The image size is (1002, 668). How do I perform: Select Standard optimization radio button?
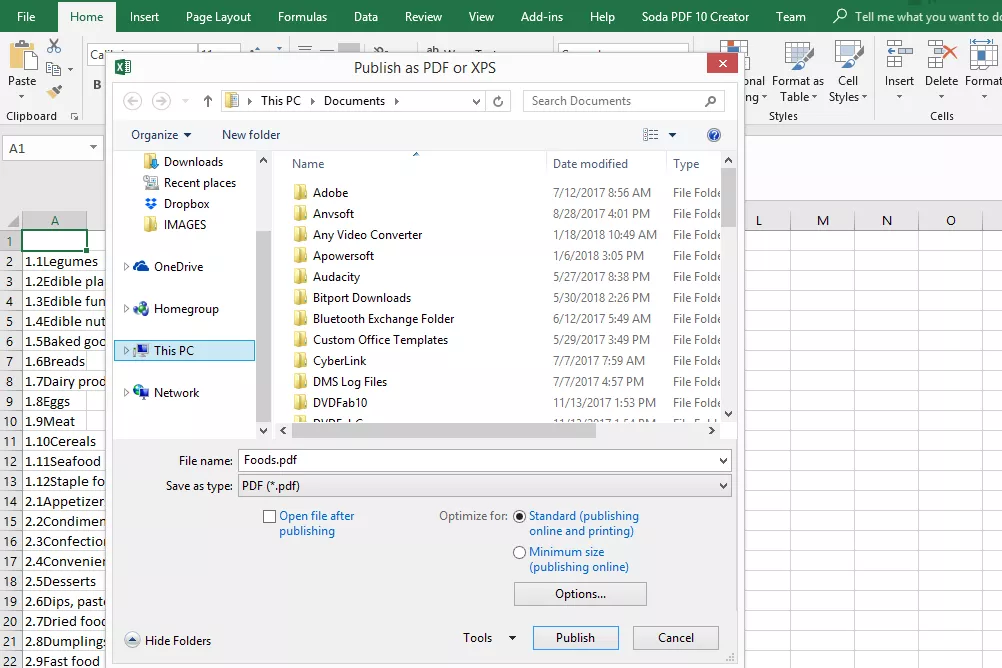[519, 517]
